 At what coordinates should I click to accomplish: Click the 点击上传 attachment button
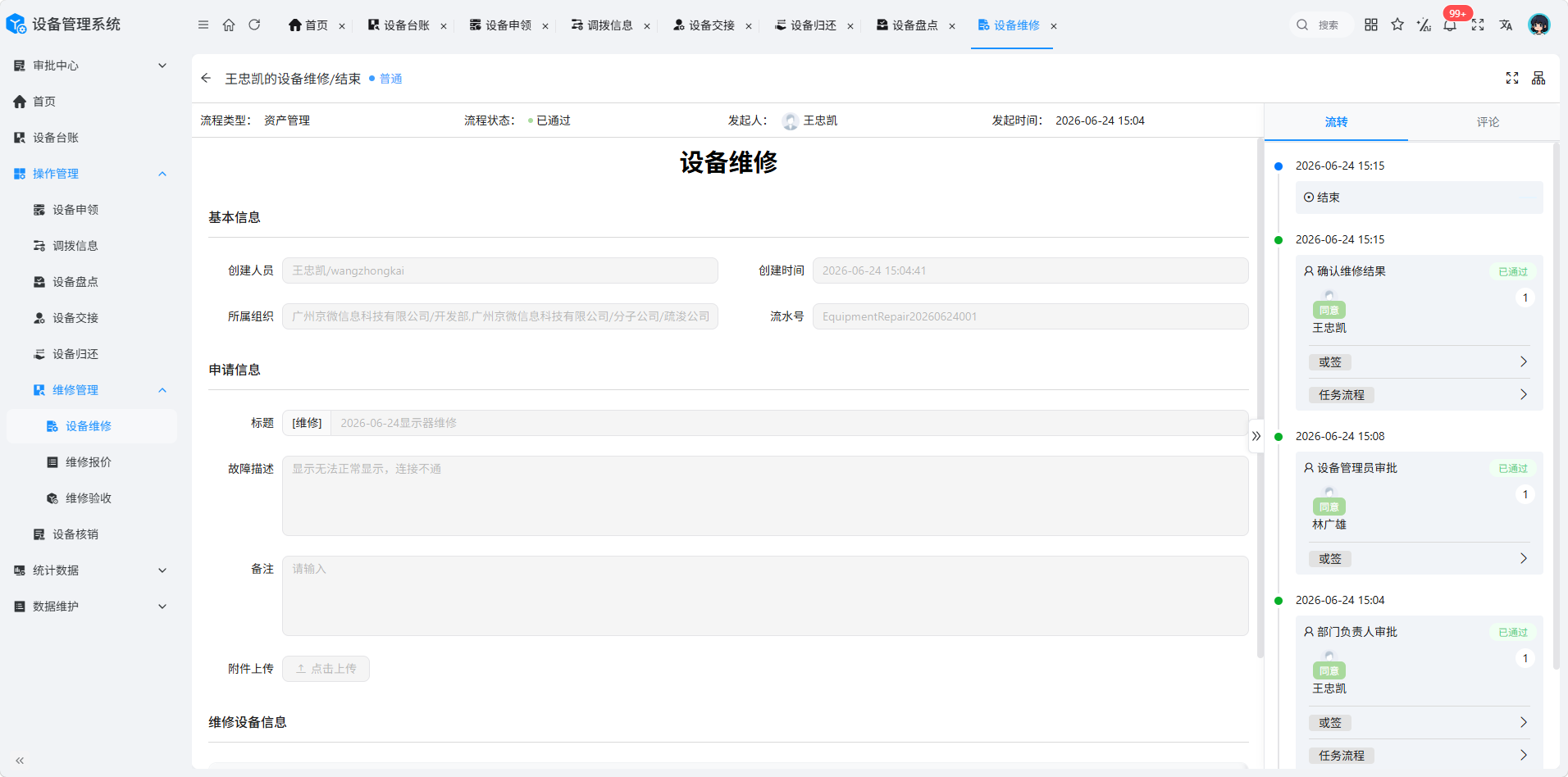[x=326, y=669]
